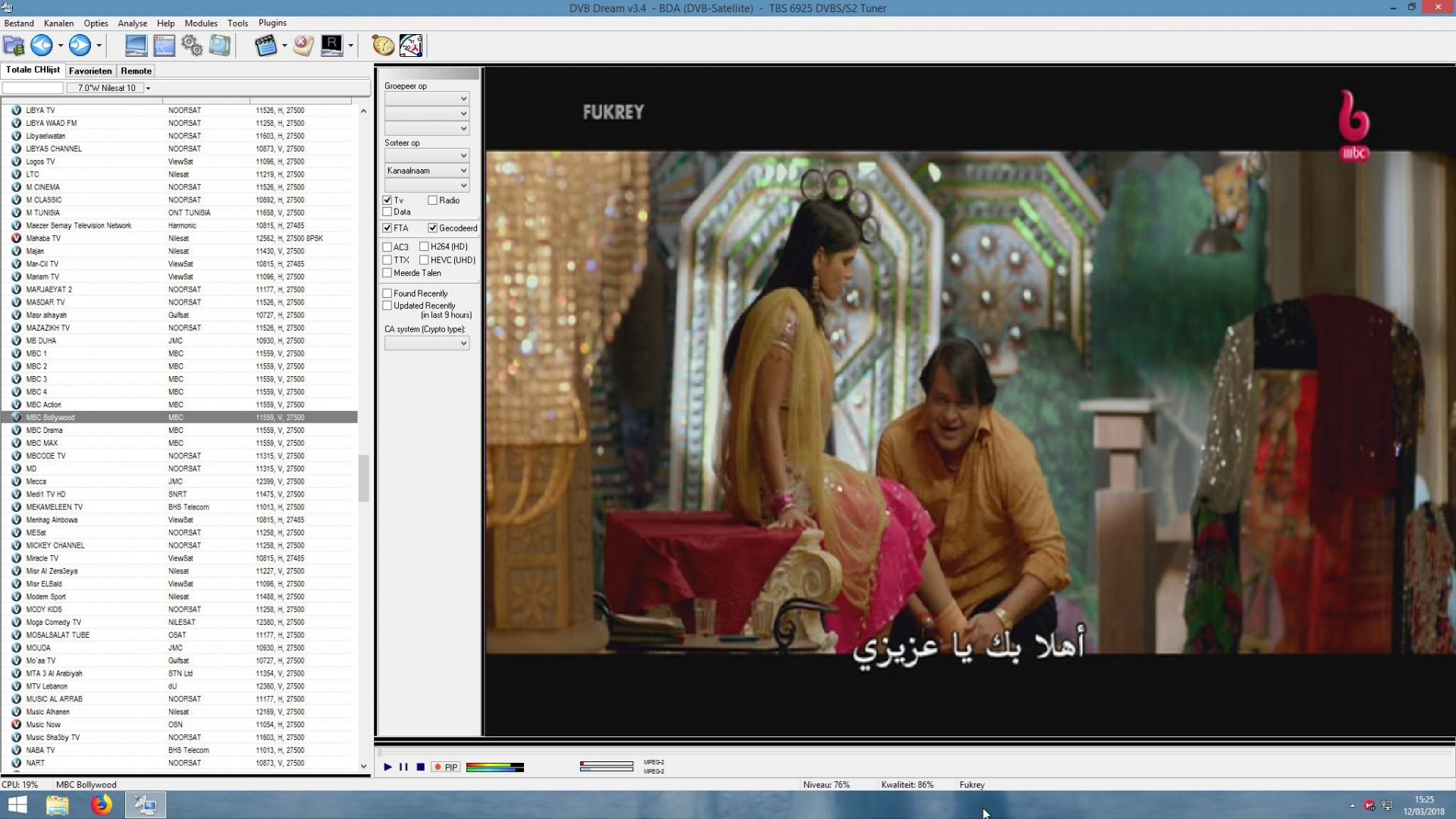Open the Analyse menu
The width and height of the screenshot is (1456, 819).
click(x=132, y=24)
